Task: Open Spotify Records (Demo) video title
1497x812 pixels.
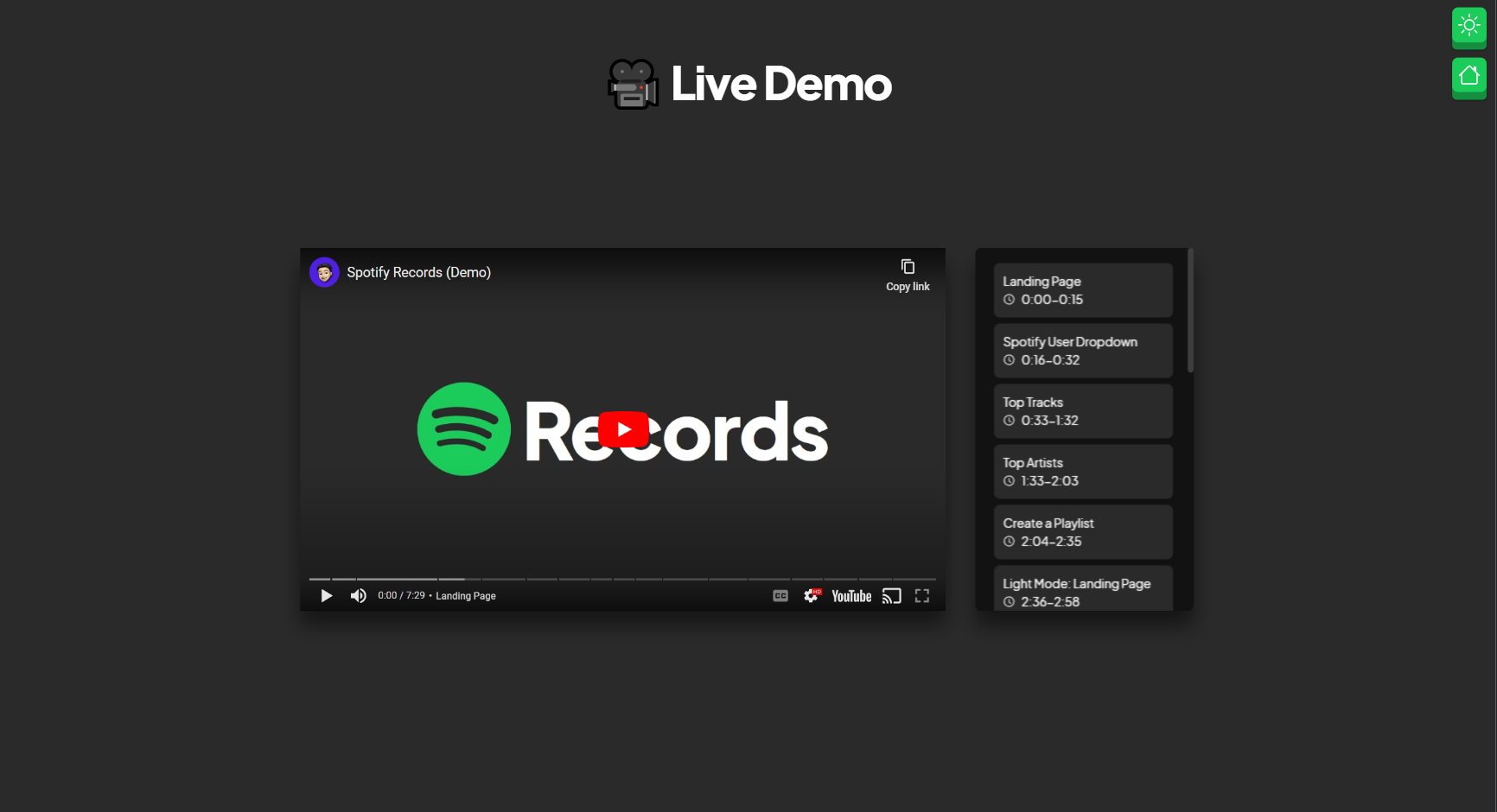Action: [419, 272]
